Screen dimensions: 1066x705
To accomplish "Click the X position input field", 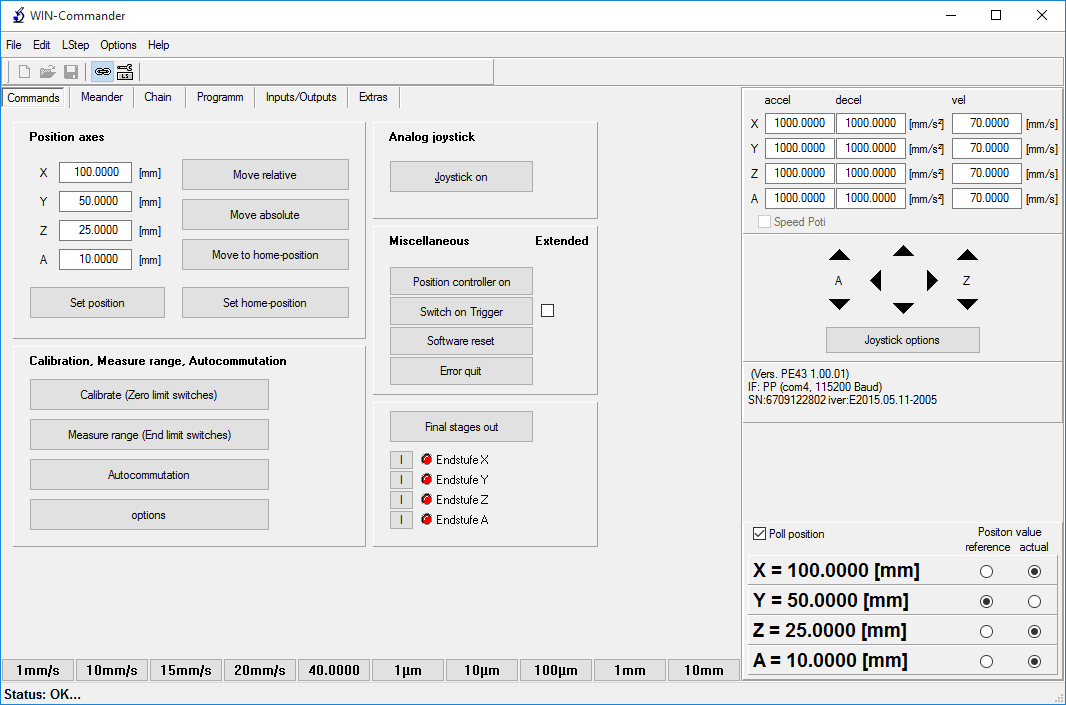I will (x=95, y=173).
